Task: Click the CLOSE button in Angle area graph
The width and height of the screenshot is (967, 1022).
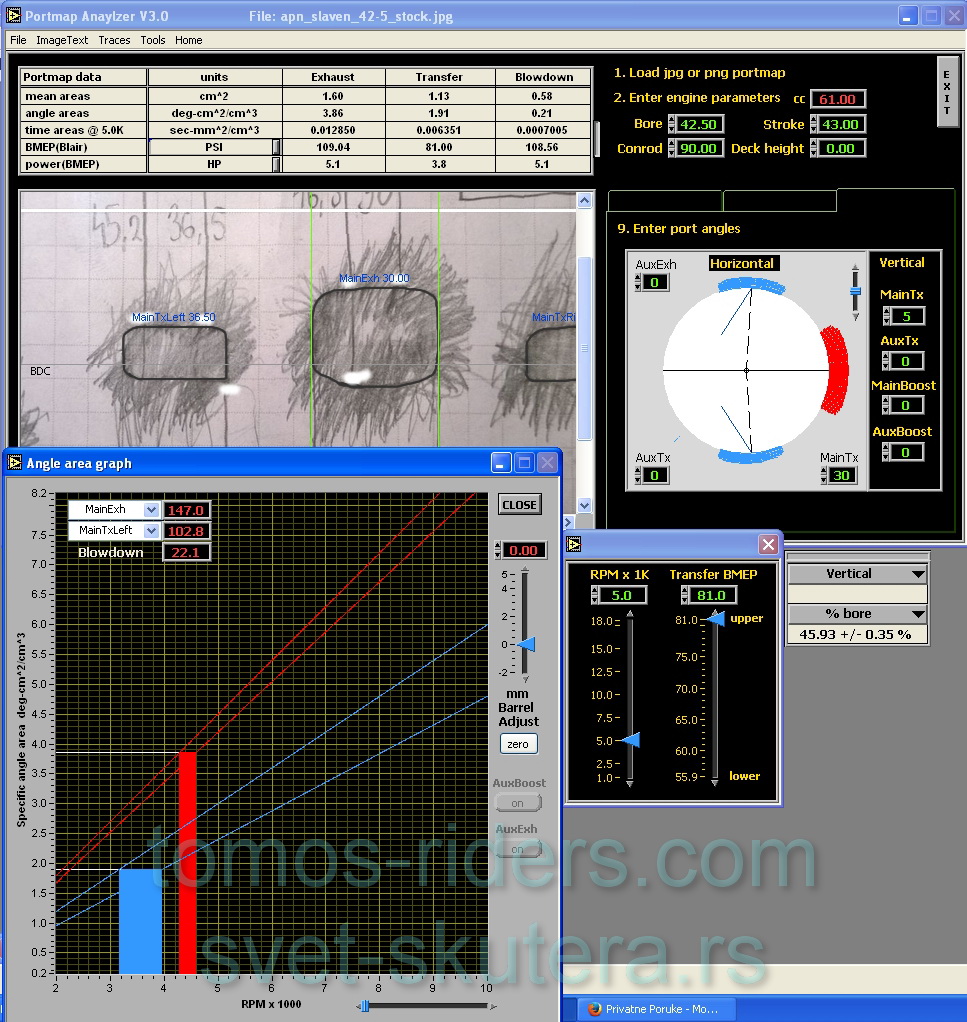Action: pyautogui.click(x=519, y=505)
